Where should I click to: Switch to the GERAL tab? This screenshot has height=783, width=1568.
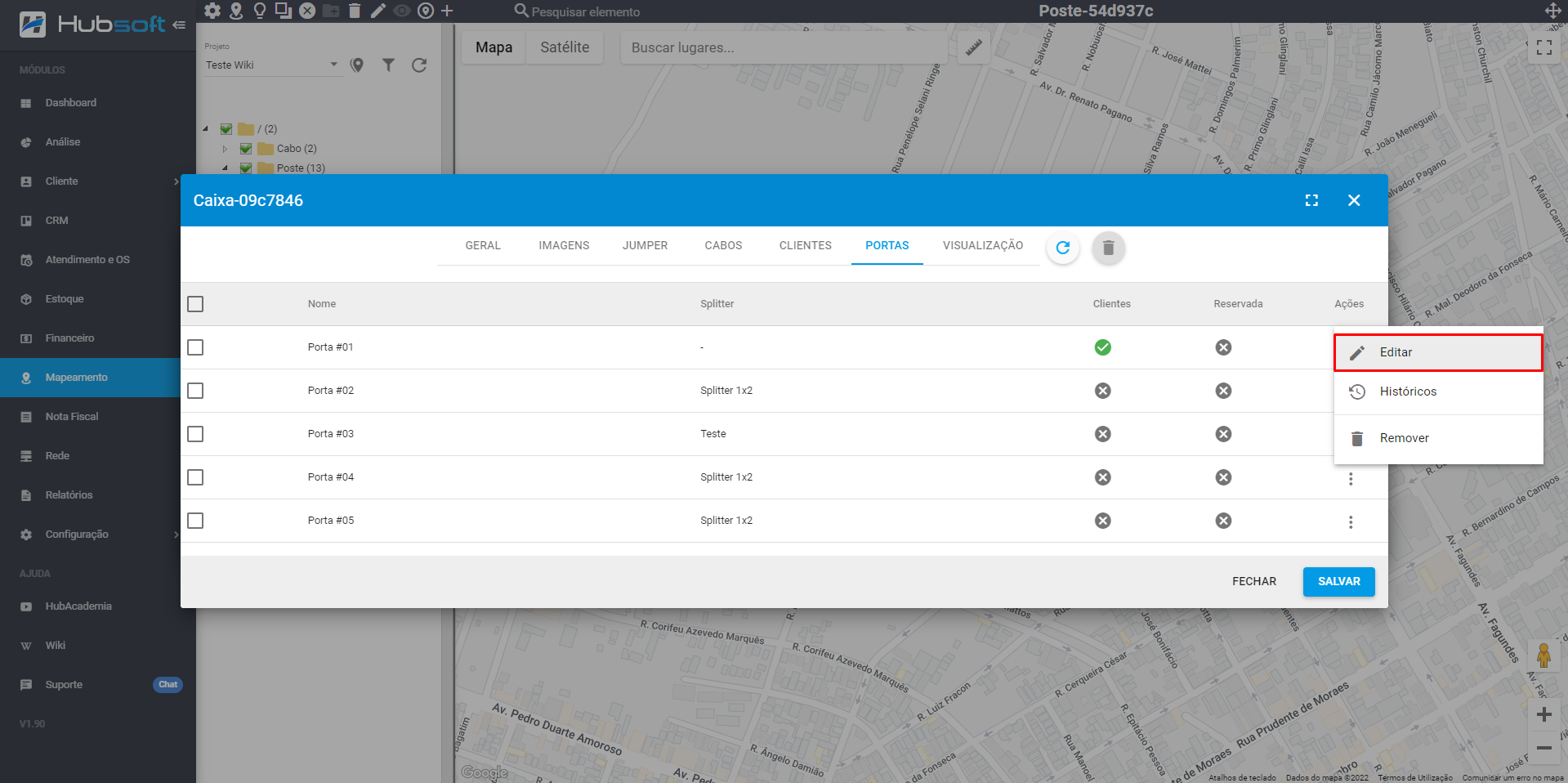click(x=483, y=245)
